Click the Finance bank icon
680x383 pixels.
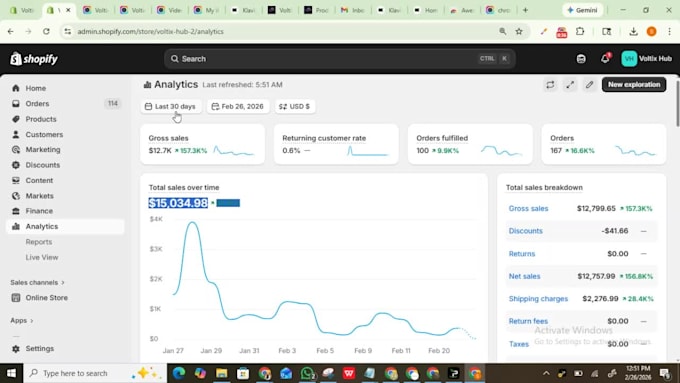(16, 211)
